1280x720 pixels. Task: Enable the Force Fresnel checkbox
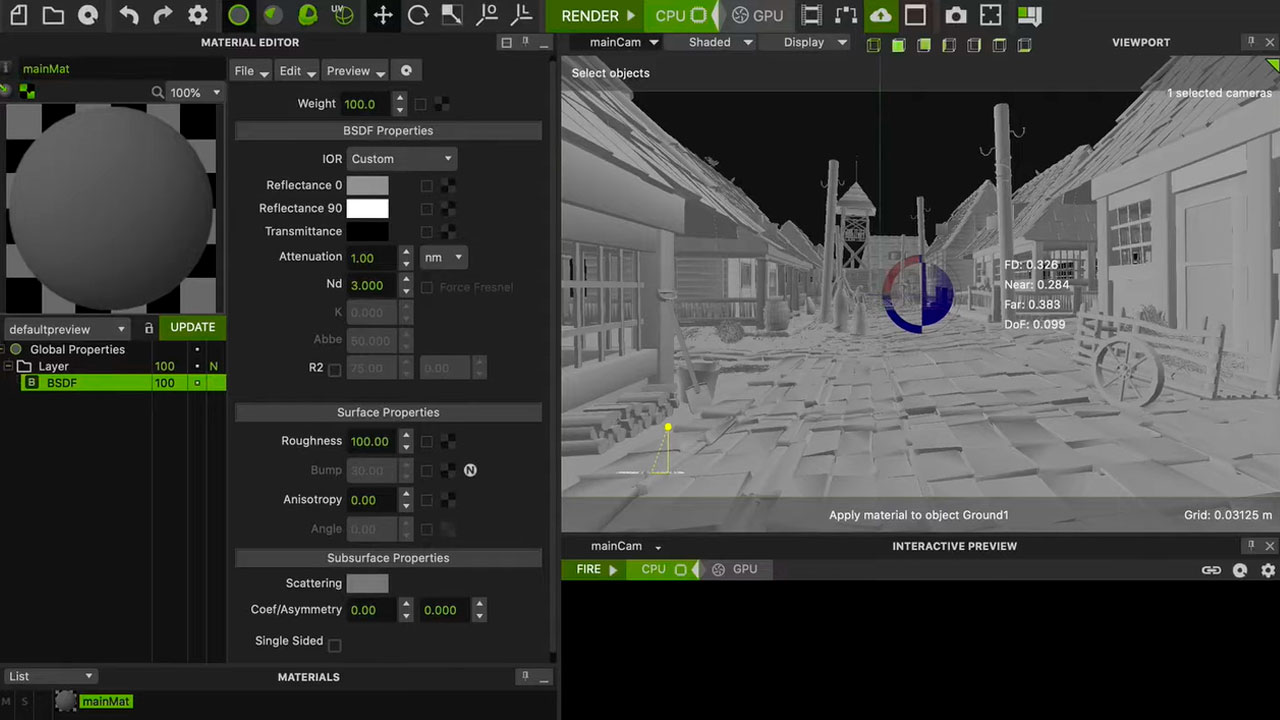click(x=427, y=287)
